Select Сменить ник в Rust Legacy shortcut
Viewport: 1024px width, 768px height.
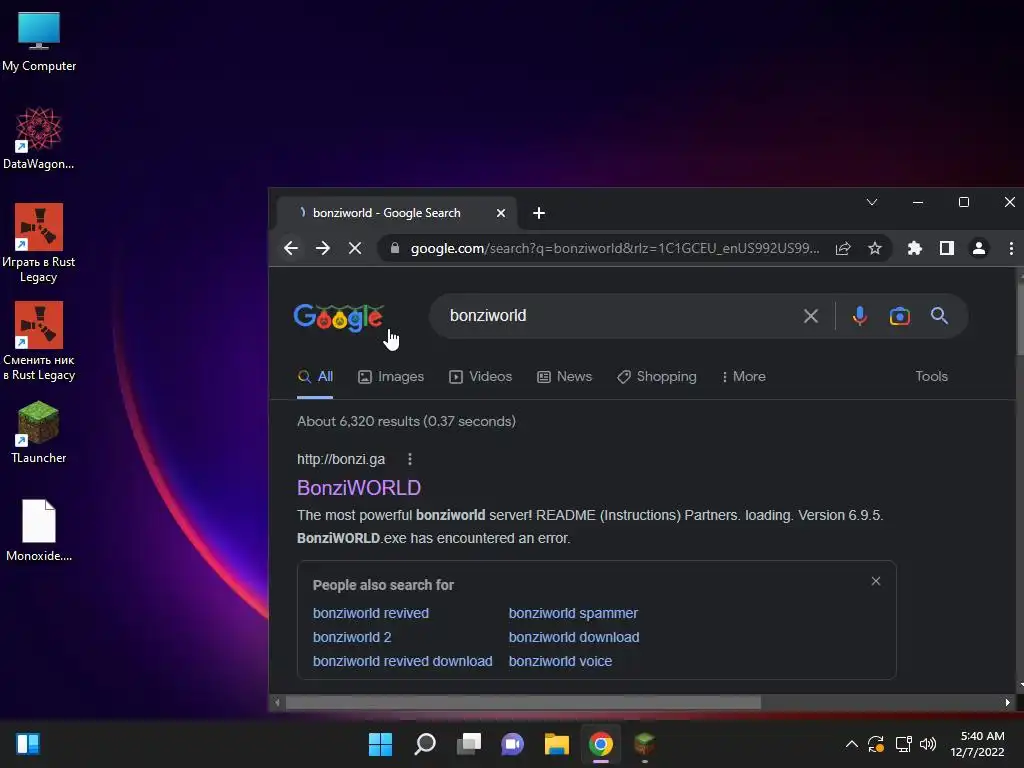tap(39, 341)
